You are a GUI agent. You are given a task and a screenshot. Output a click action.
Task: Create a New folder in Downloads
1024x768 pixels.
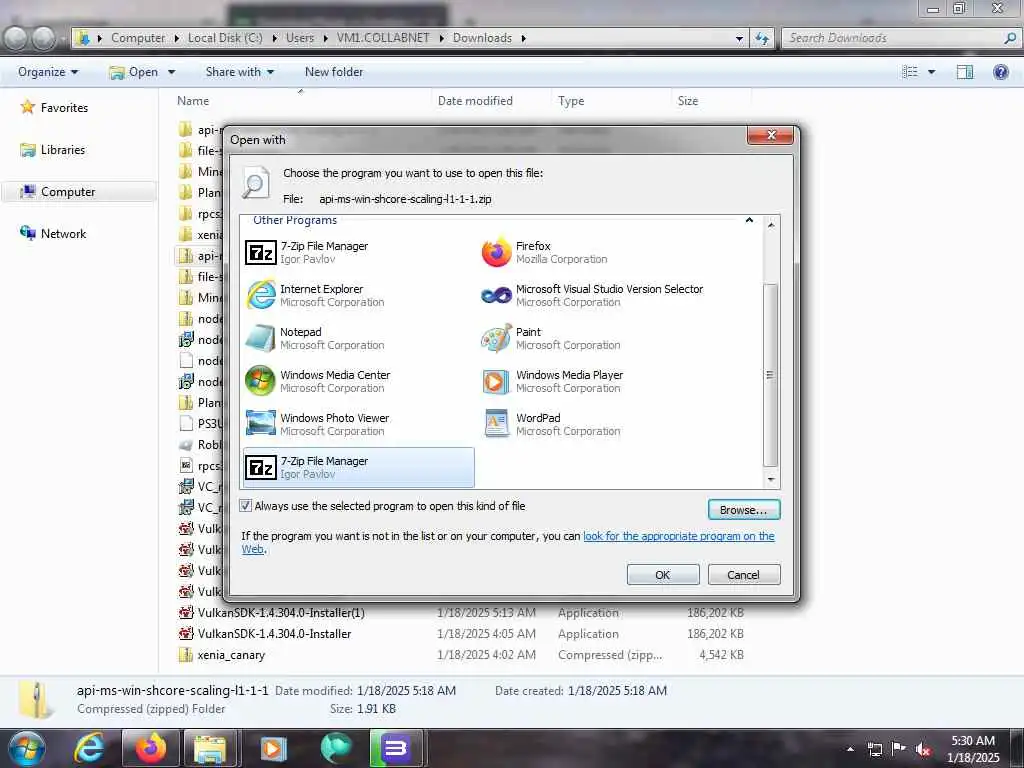(334, 72)
